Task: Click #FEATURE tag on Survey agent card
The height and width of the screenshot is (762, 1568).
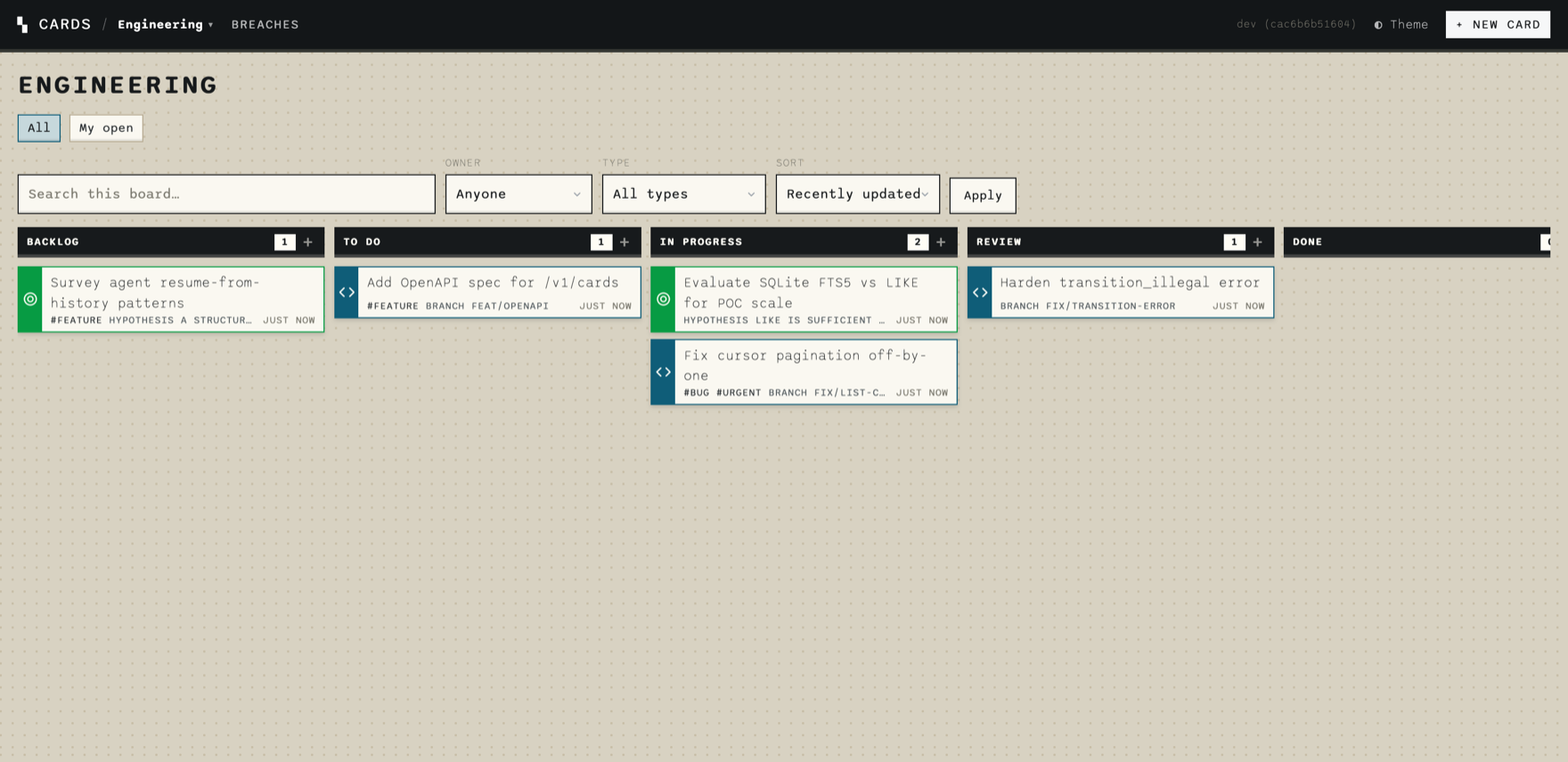Action: [x=76, y=320]
